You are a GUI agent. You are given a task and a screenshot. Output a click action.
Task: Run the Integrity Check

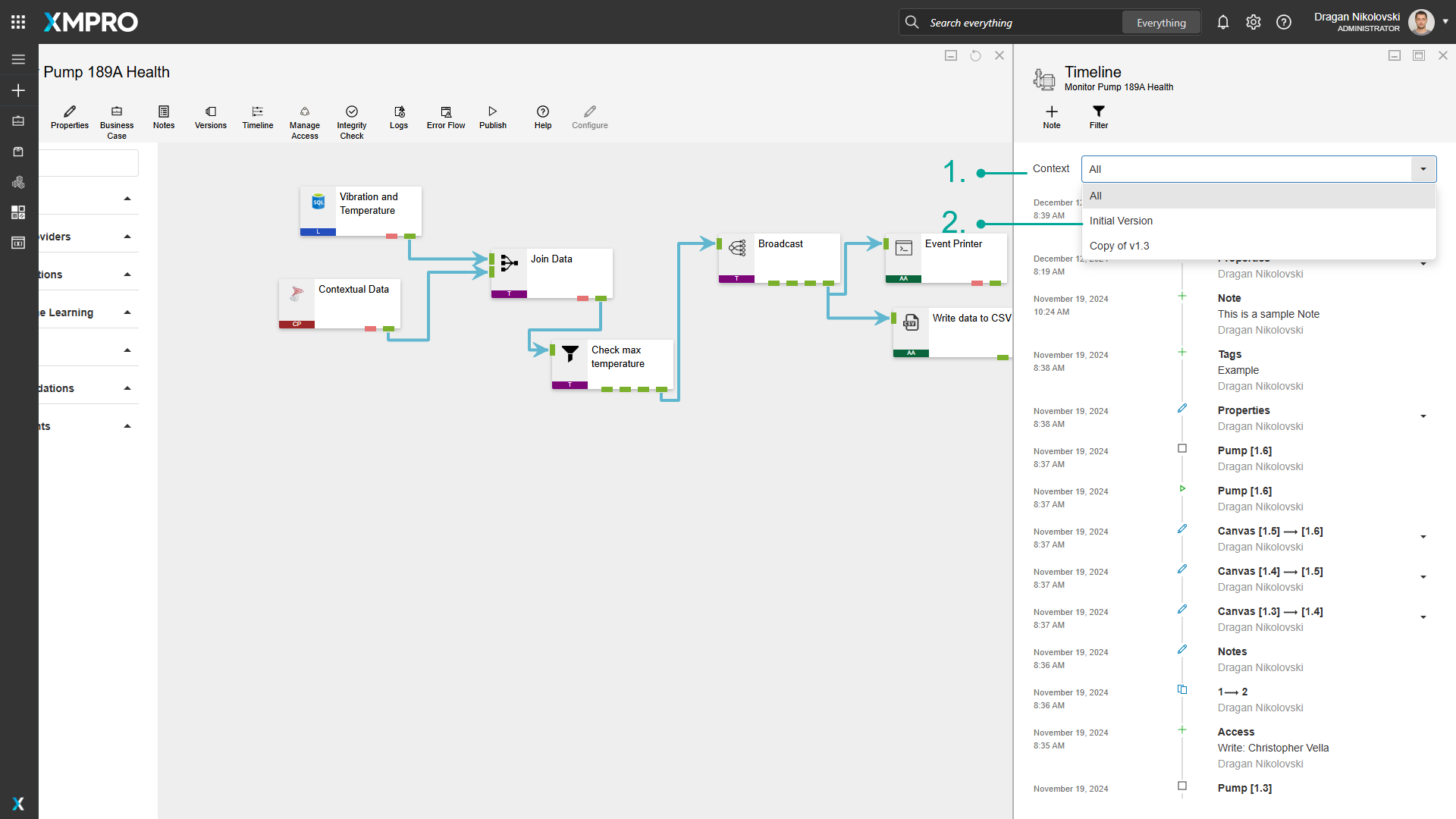(x=352, y=123)
